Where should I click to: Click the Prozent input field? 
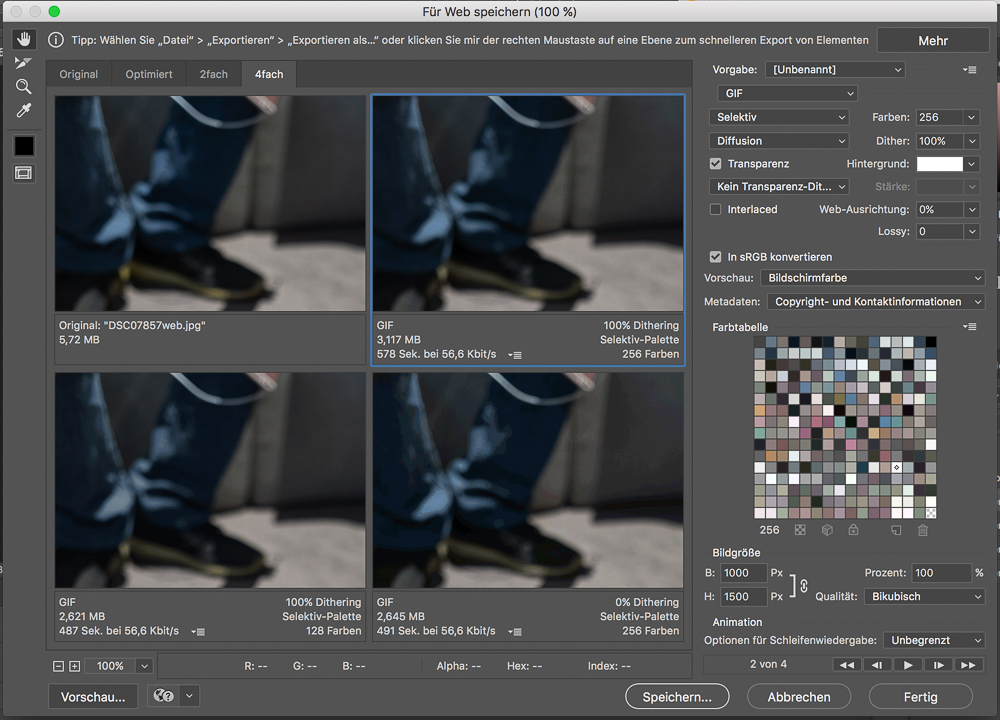(941, 573)
